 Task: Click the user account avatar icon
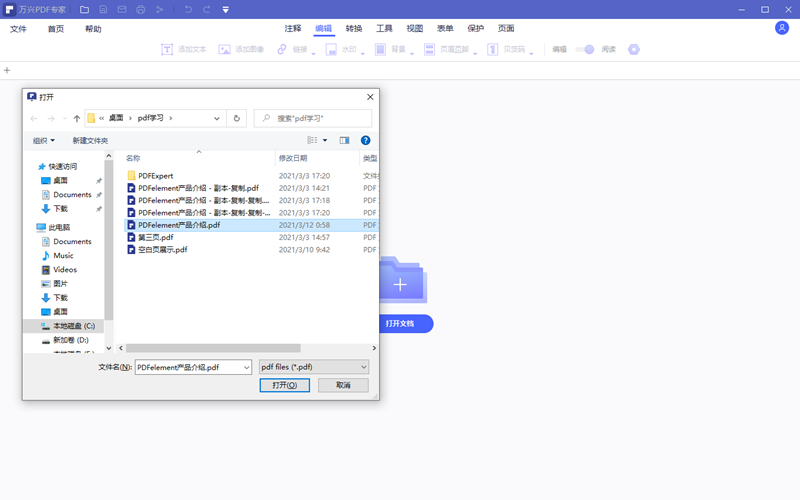(782, 28)
